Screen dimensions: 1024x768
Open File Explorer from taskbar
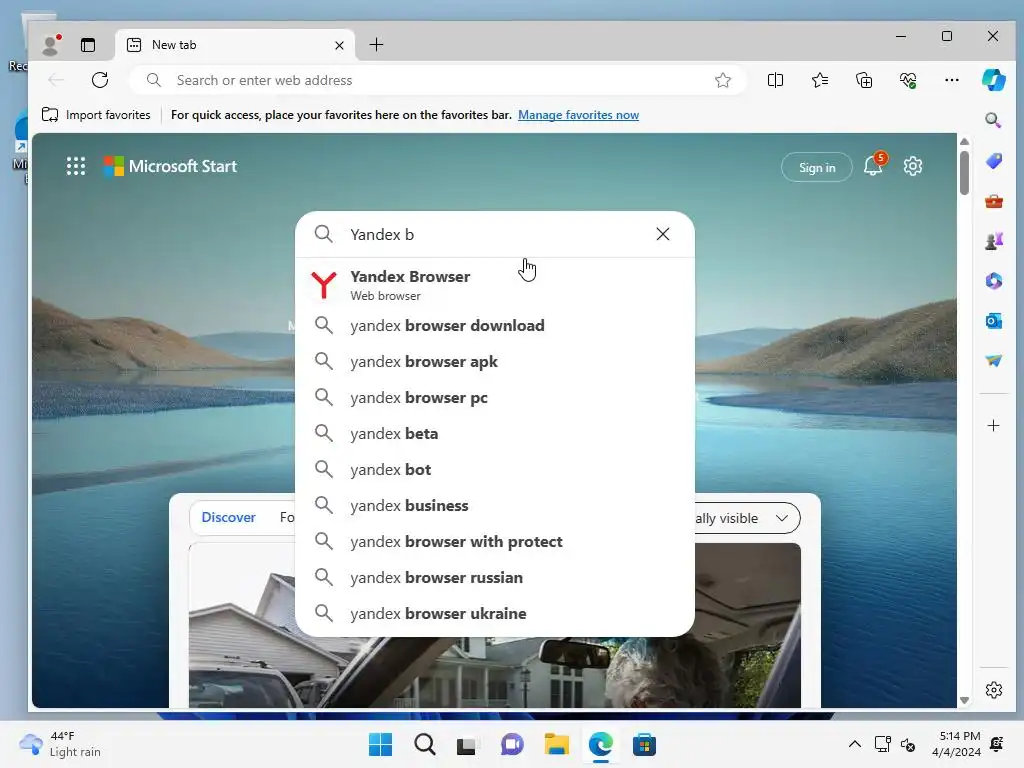click(556, 744)
